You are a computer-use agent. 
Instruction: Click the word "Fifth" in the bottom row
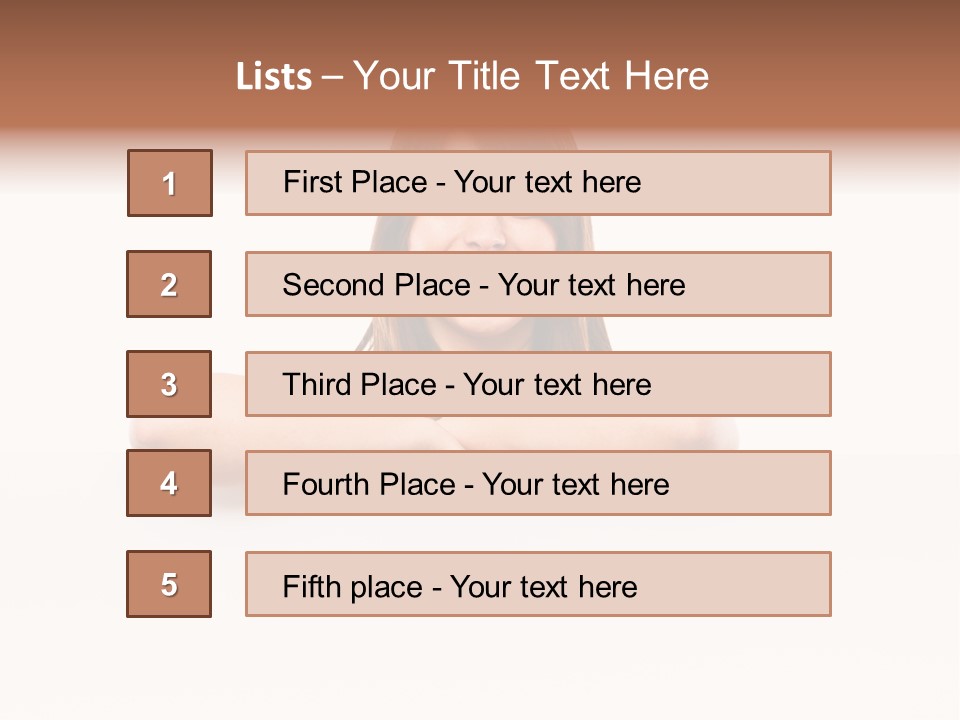[310, 586]
